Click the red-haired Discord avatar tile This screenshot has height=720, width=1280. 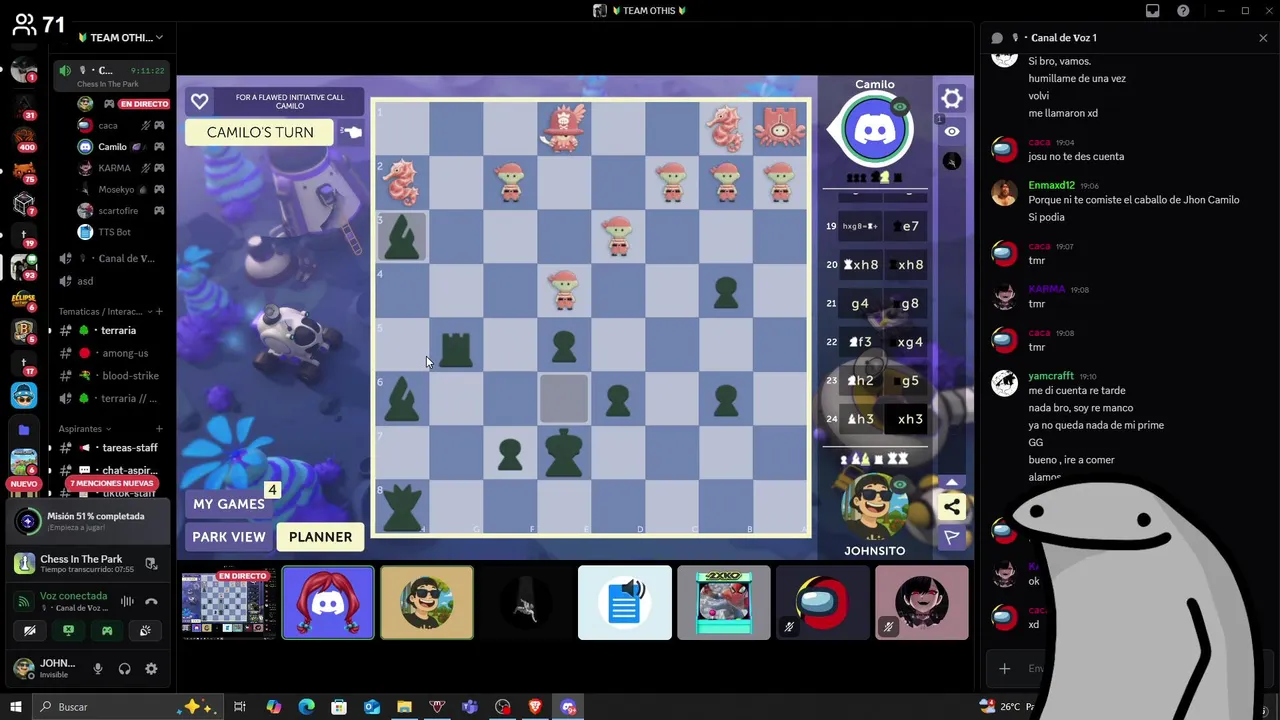[x=328, y=603]
